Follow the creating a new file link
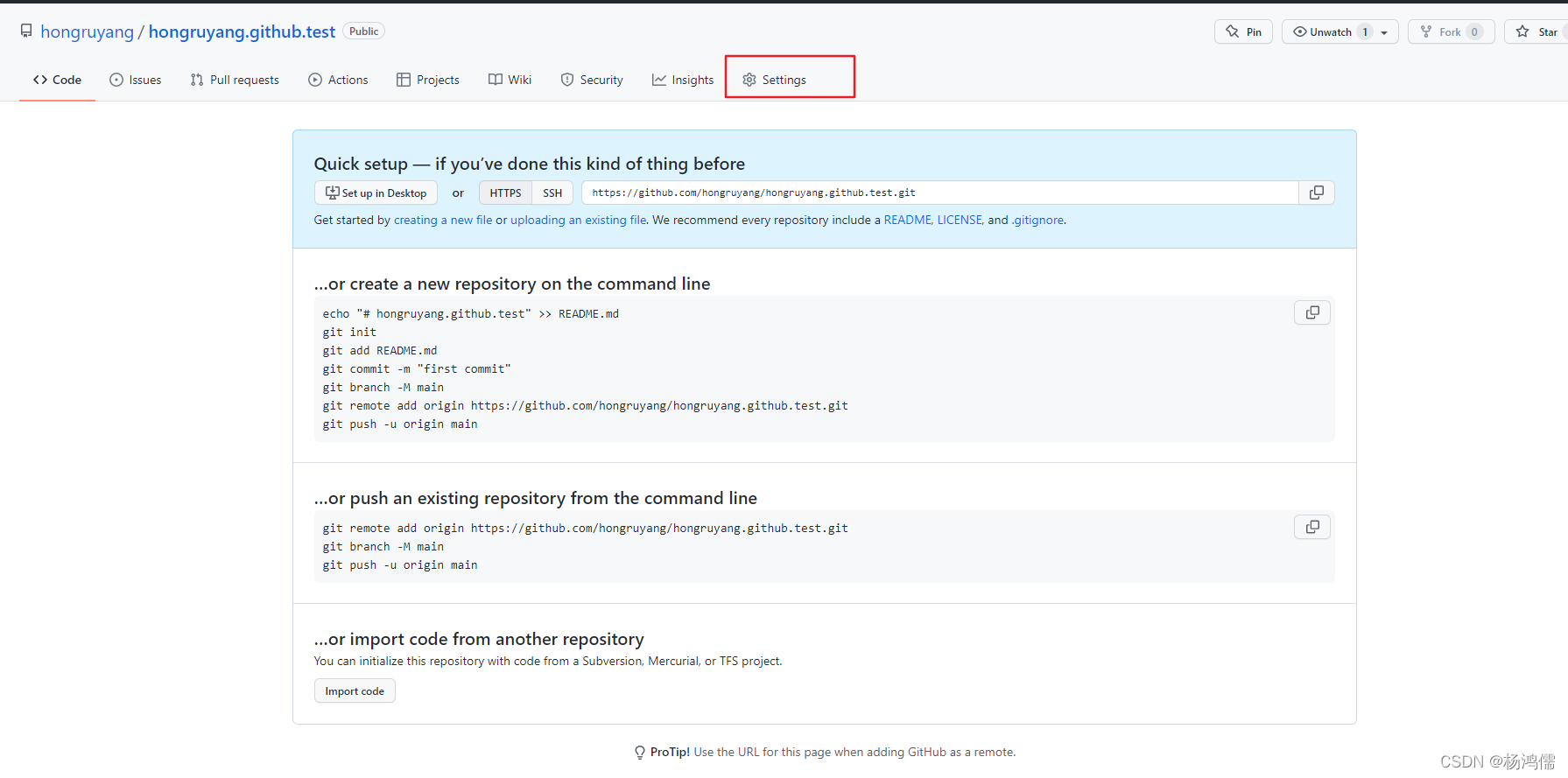This screenshot has height=778, width=1568. pos(443,220)
